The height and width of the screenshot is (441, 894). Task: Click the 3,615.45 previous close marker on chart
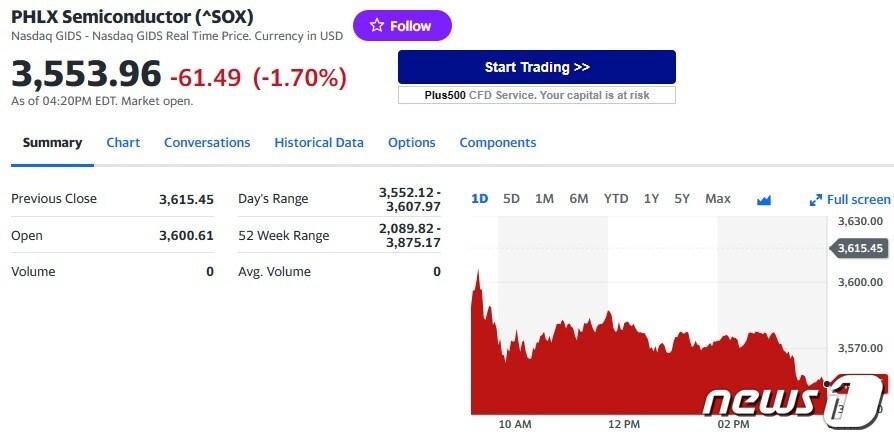click(860, 248)
